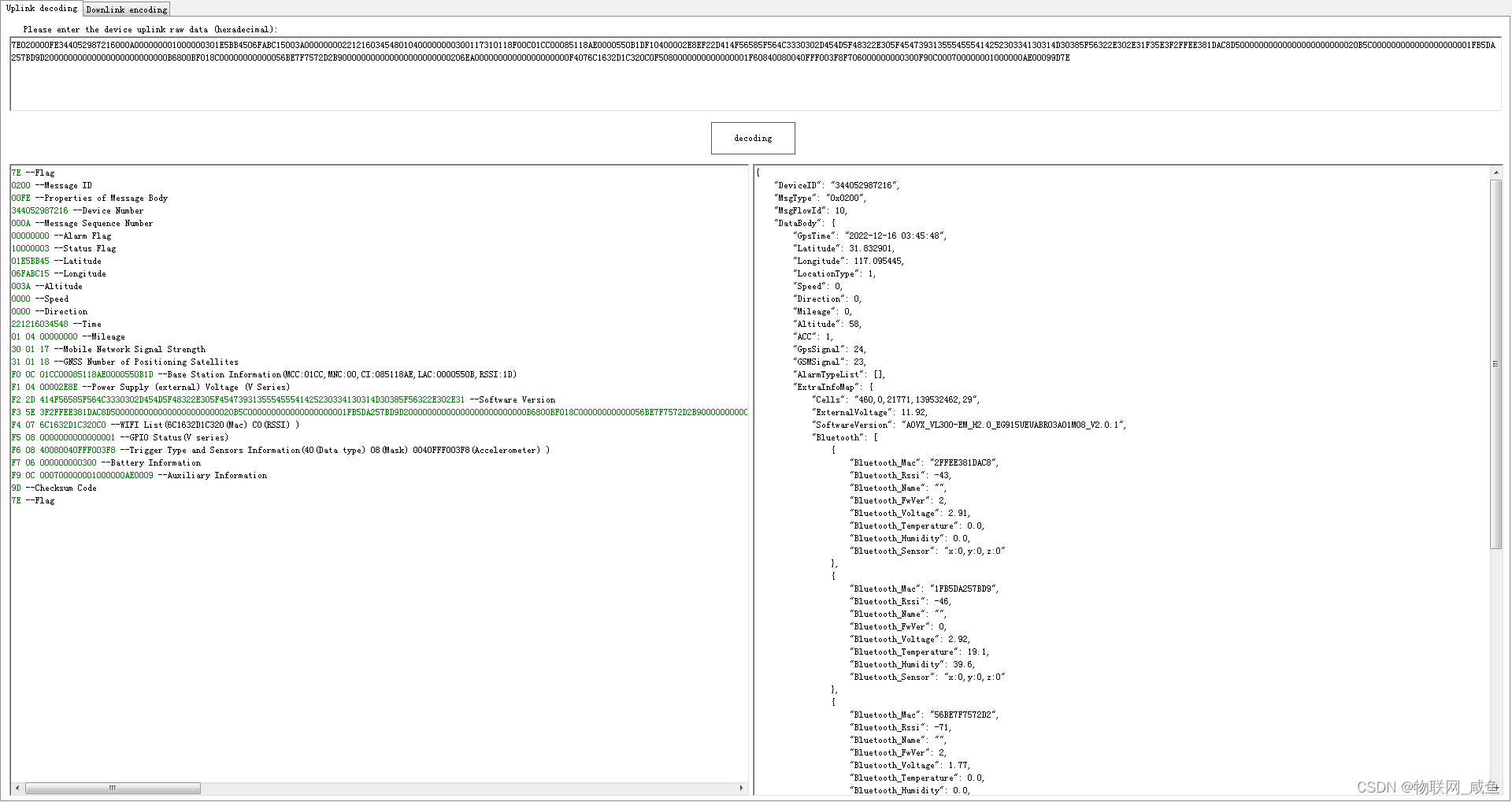Select the Checksum Code line
Screen dimensions: 1512x802
(54, 488)
